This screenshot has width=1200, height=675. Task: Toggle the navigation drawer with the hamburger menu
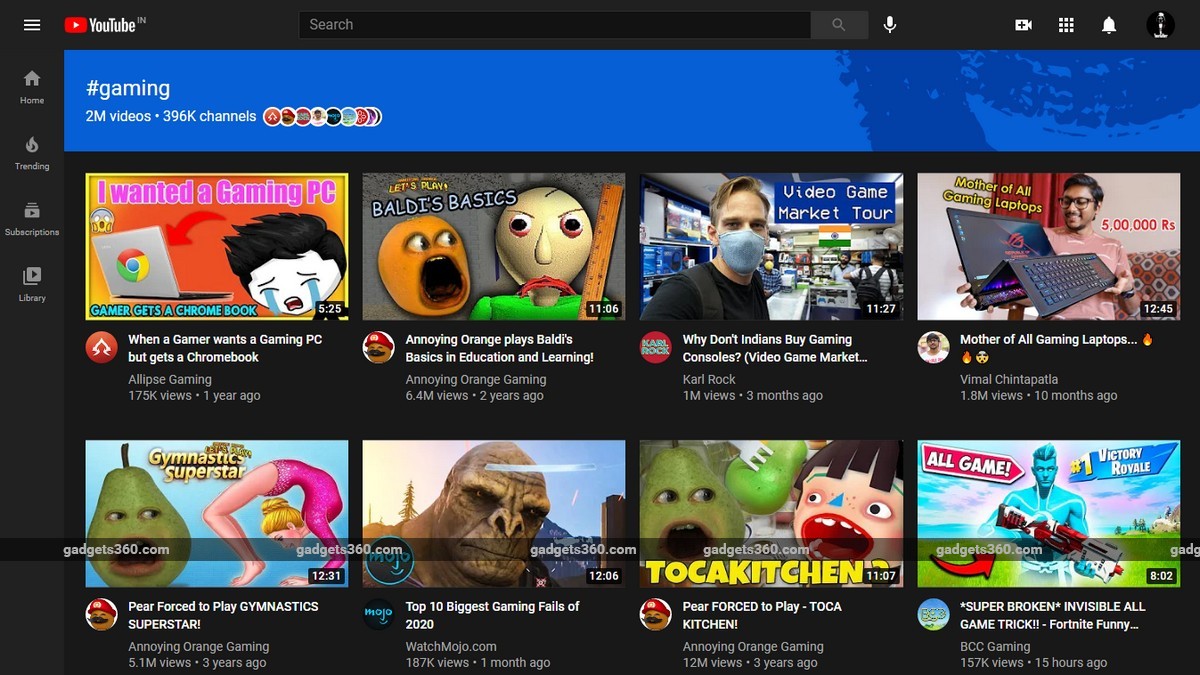[x=31, y=24]
